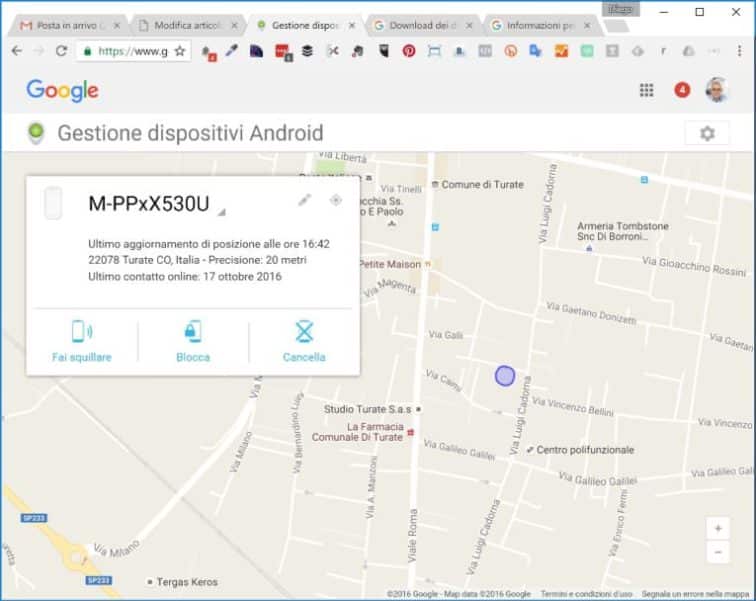Screen dimensions: 756x601
Task: Close the Modifica articolo tab
Action: click(x=234, y=26)
